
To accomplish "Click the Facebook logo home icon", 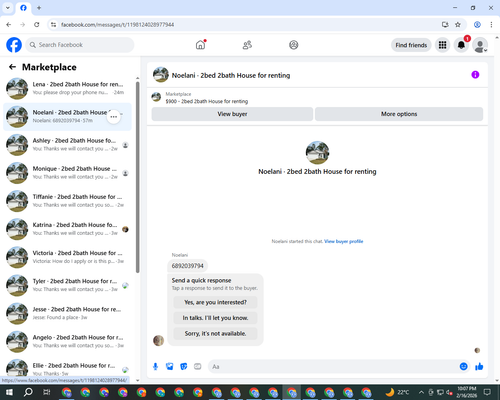I will point(14,45).
